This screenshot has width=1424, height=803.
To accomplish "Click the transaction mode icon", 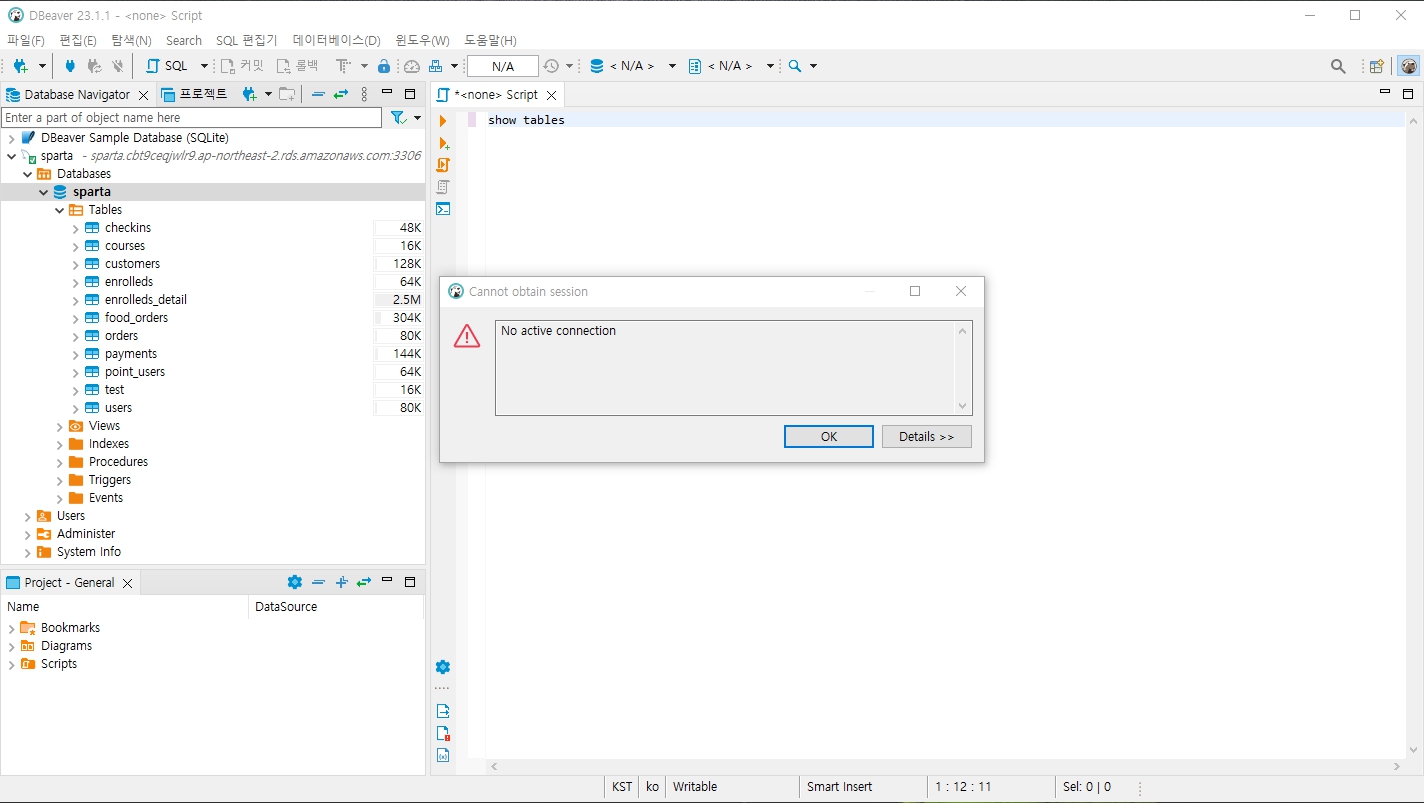I will point(343,66).
